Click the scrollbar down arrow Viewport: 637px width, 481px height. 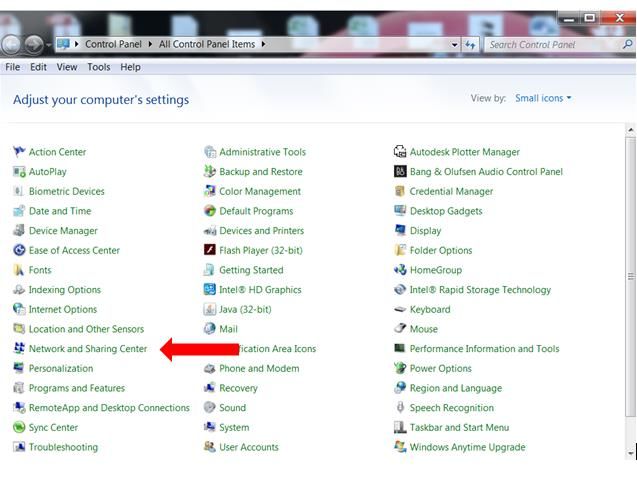click(x=631, y=453)
